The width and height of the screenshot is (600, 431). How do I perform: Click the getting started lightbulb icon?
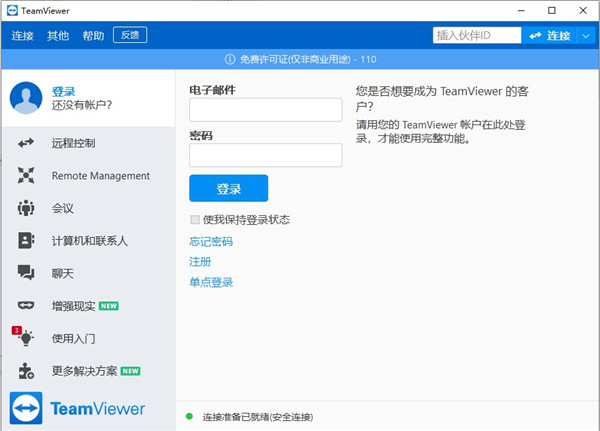tap(26, 338)
